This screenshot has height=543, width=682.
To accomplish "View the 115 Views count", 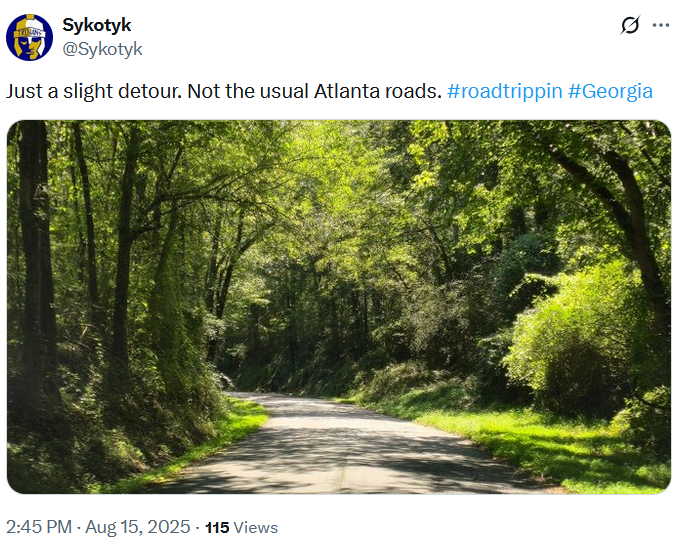I will [x=241, y=527].
